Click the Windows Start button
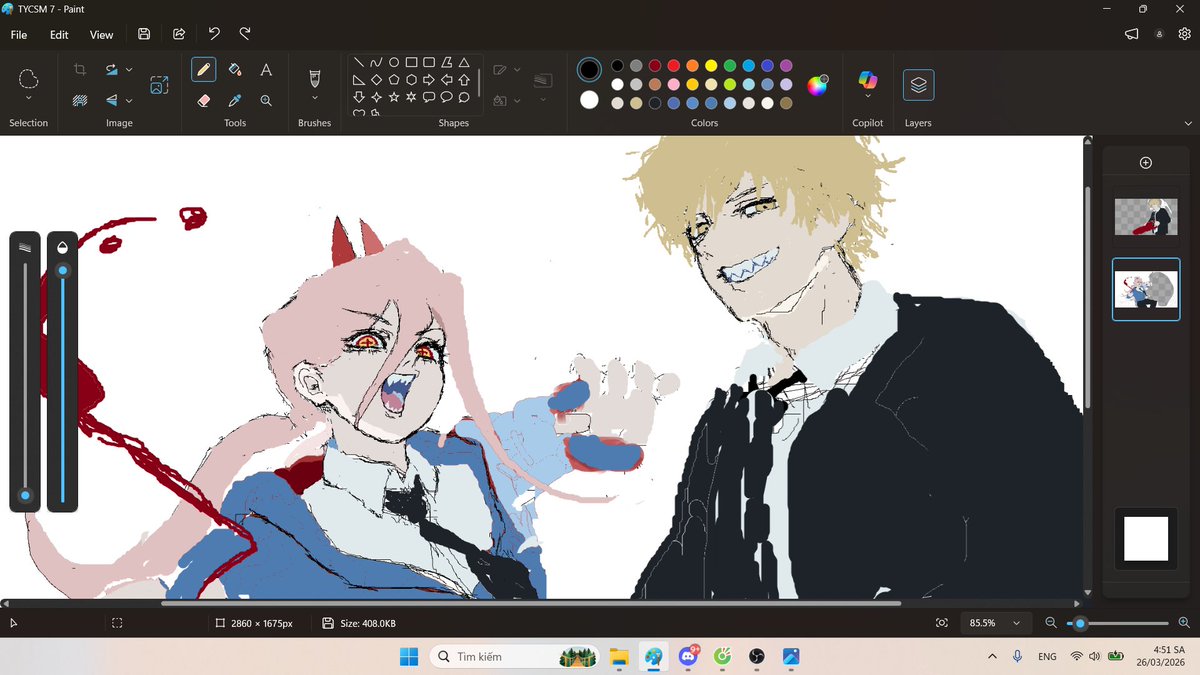 click(409, 657)
